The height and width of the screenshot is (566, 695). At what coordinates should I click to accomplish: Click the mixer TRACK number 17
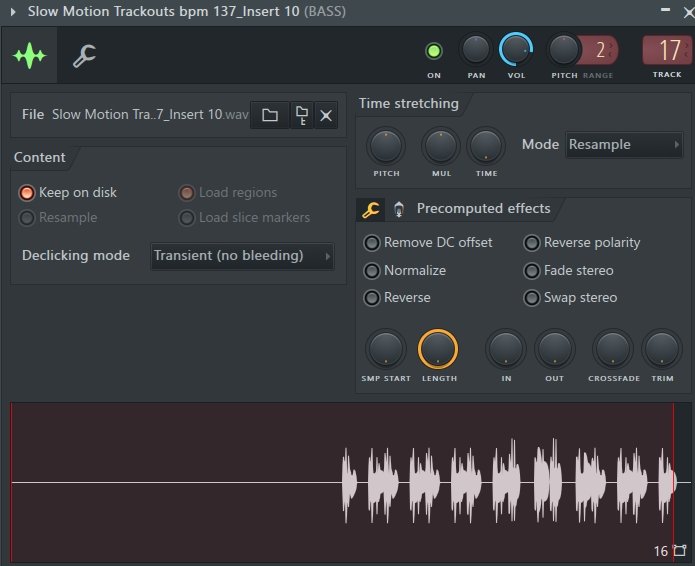(668, 50)
